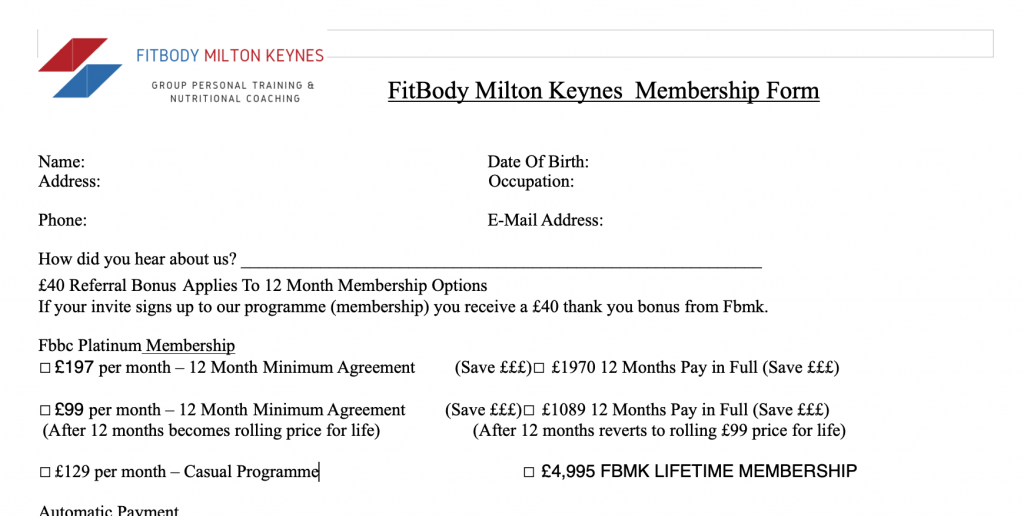Viewport: 1024px width, 516px height.
Task: Click the Automatic Payment heading
Action: (108, 510)
